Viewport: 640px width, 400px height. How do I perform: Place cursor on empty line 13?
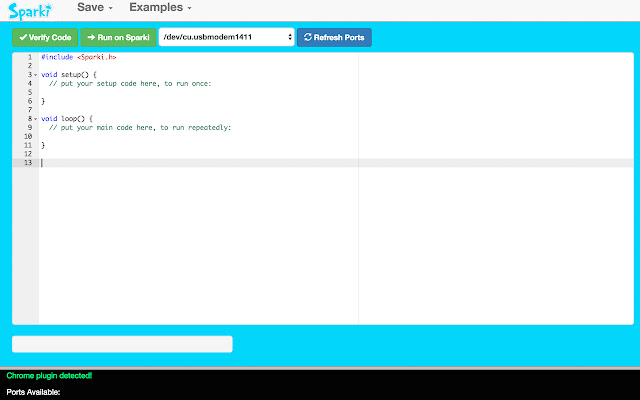336,163
